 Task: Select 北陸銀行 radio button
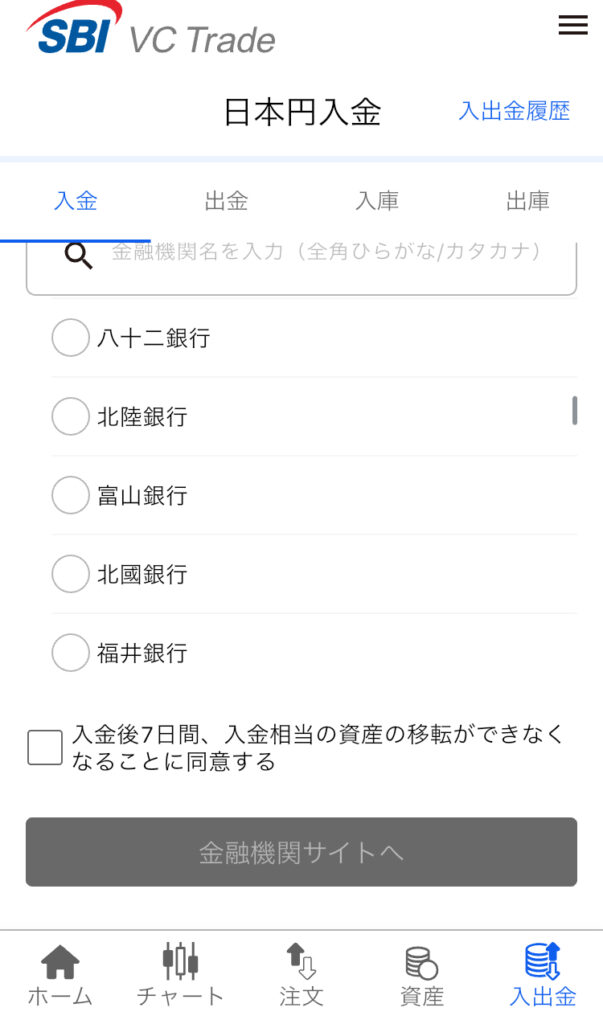pos(70,417)
